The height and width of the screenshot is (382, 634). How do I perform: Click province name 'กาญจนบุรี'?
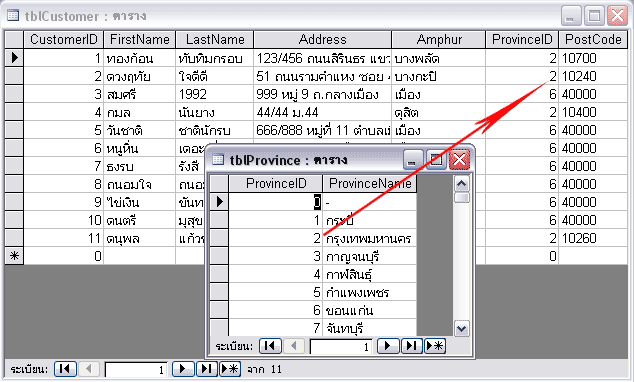click(x=370, y=256)
